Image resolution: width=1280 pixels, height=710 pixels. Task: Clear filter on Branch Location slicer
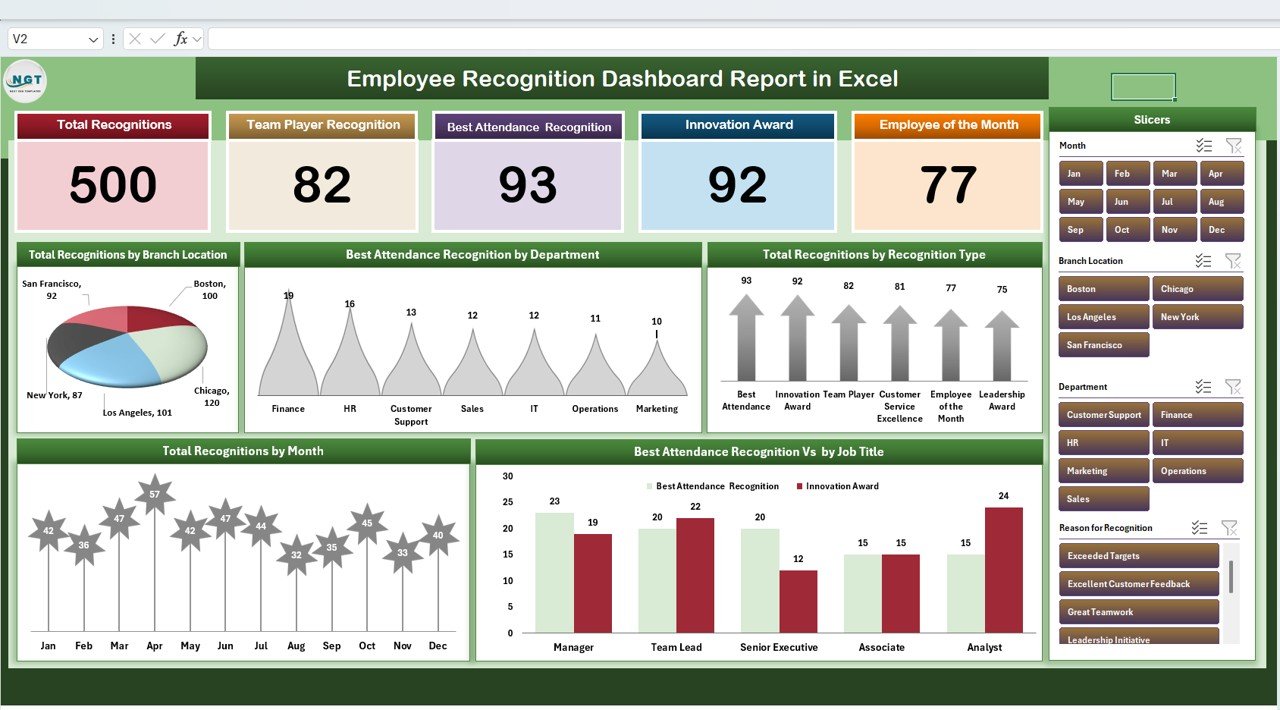click(x=1233, y=261)
